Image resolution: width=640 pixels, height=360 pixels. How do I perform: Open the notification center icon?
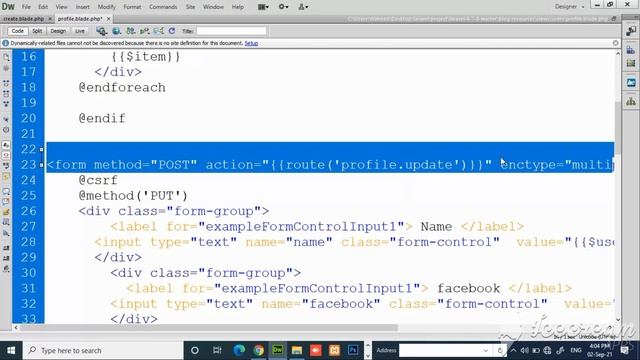pyautogui.click(x=624, y=351)
